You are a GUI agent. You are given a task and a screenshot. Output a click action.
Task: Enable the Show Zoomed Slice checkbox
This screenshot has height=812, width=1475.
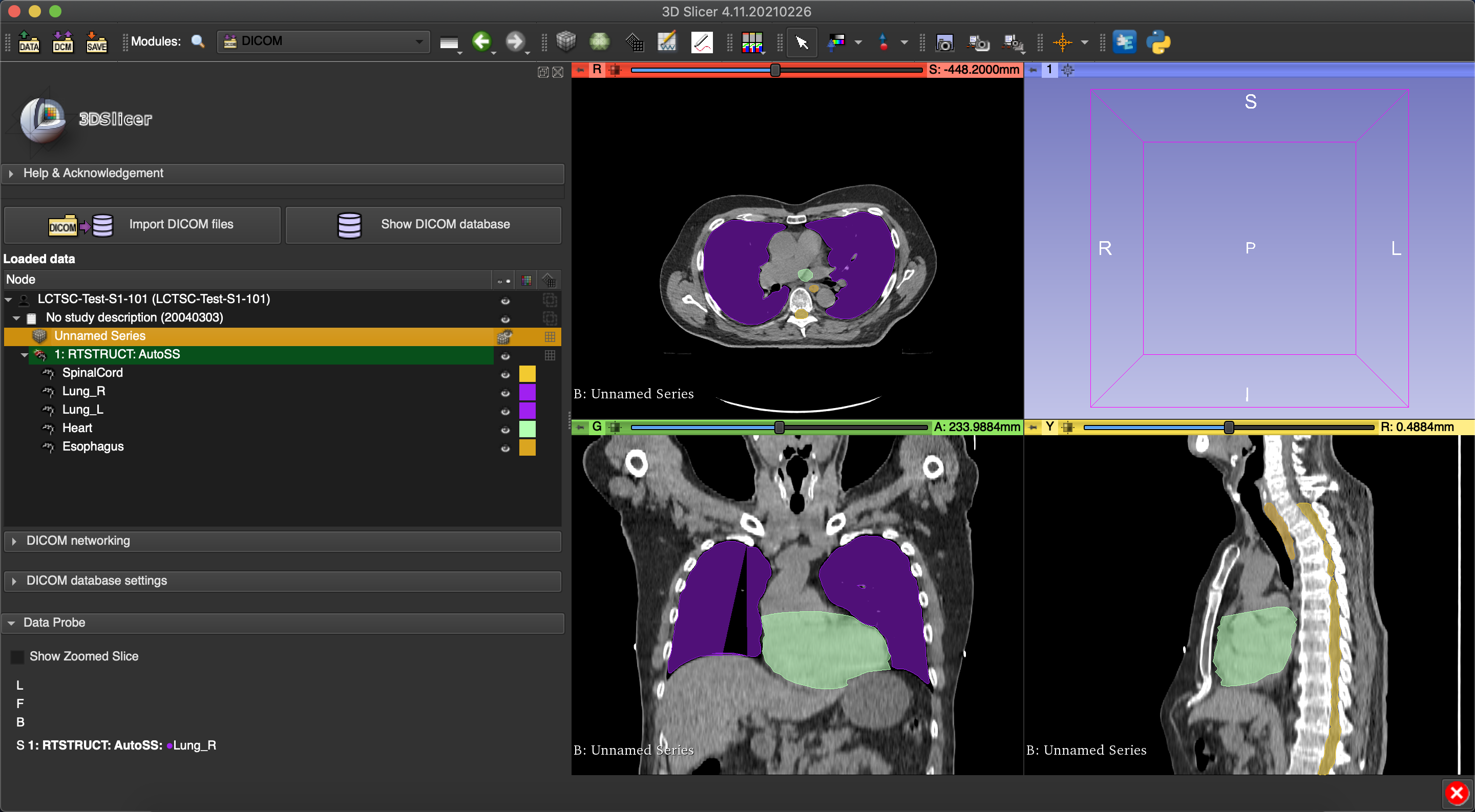[18, 656]
